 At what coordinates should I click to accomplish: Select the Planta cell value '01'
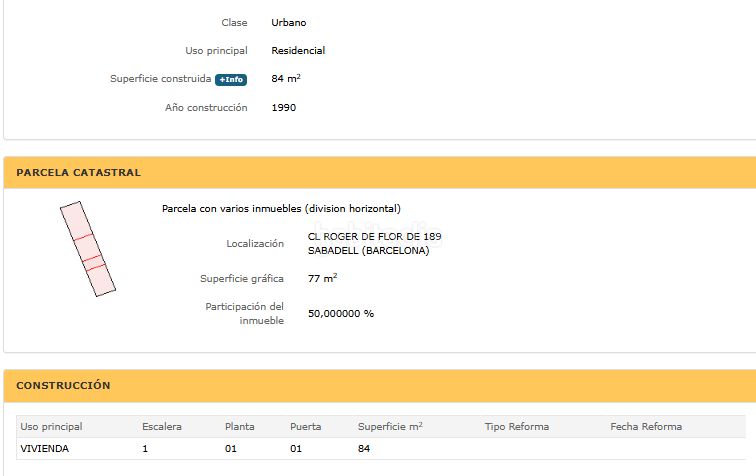coord(231,449)
